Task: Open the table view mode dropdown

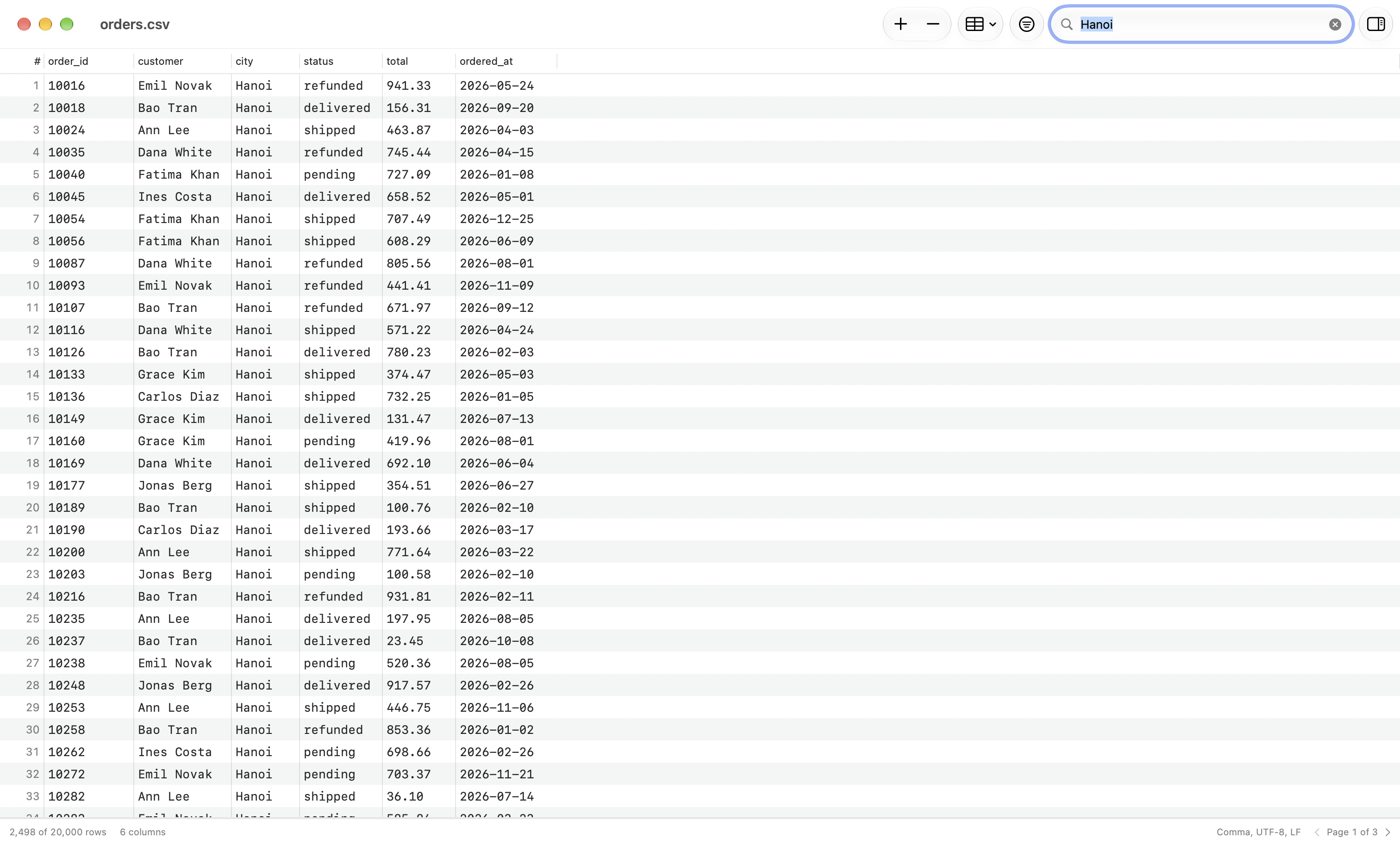Action: pos(980,24)
